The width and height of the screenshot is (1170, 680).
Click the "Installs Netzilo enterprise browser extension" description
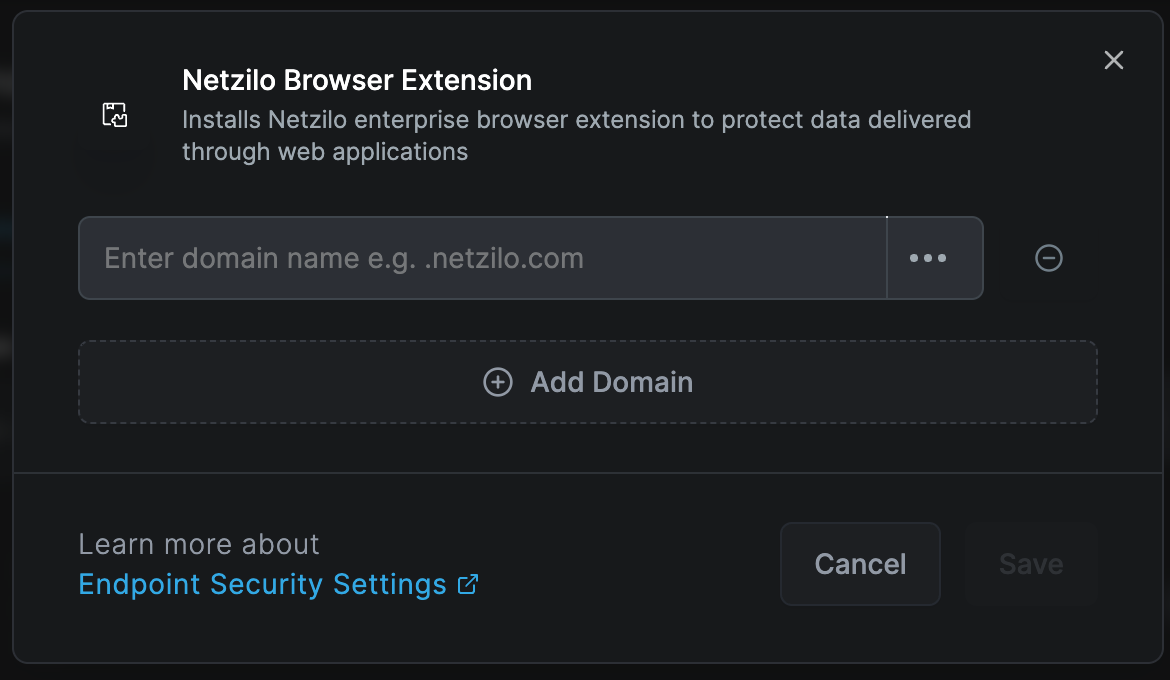tap(577, 136)
